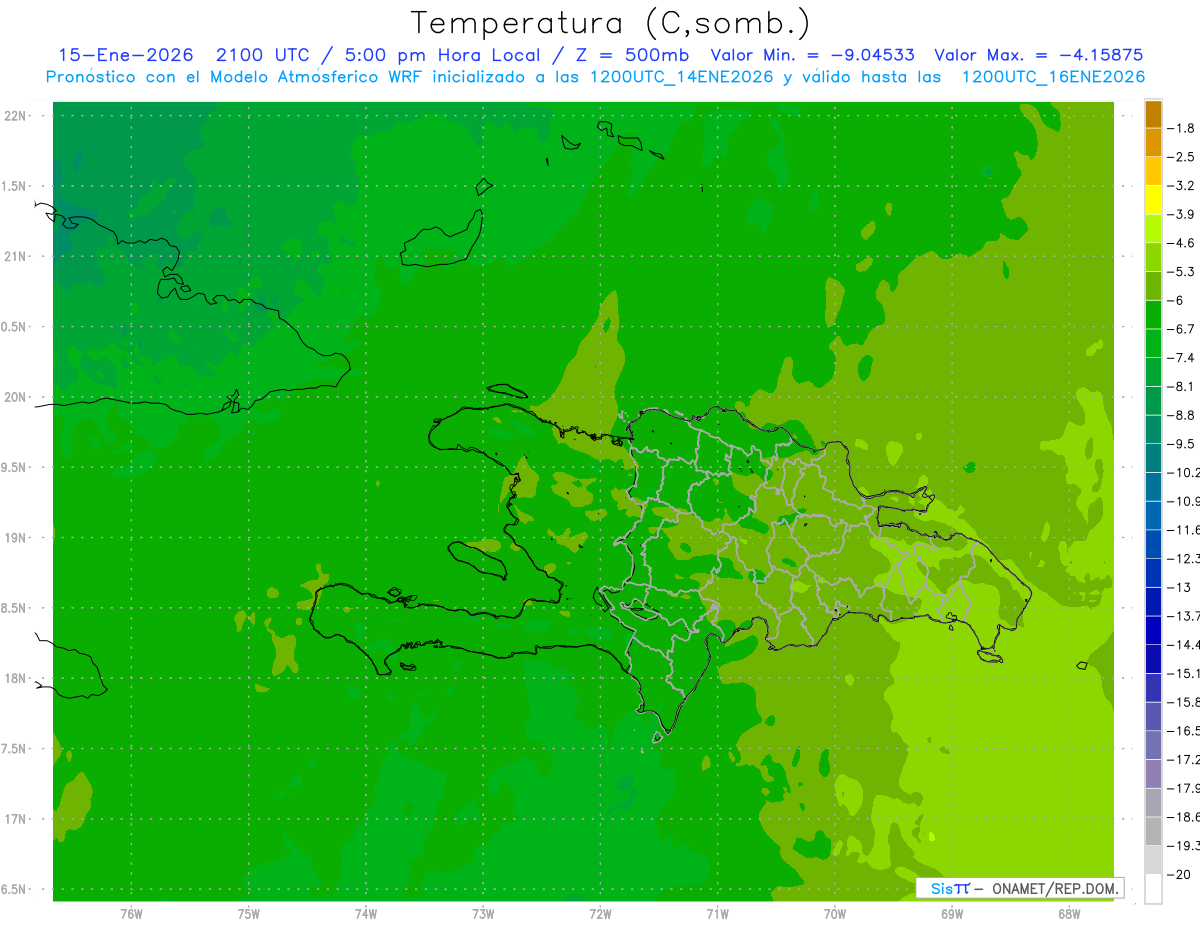This screenshot has height=927, width=1200.
Task: Click the '-2.5' colorbar label
Action: [1181, 157]
